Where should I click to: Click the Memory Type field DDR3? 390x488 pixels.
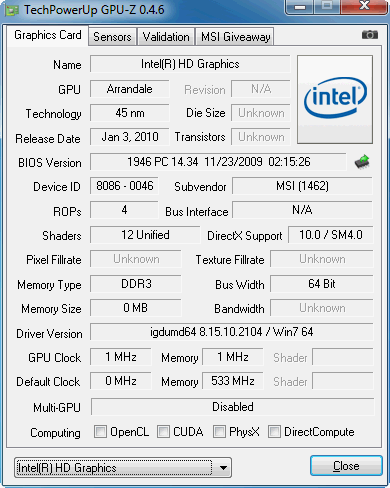(136, 284)
